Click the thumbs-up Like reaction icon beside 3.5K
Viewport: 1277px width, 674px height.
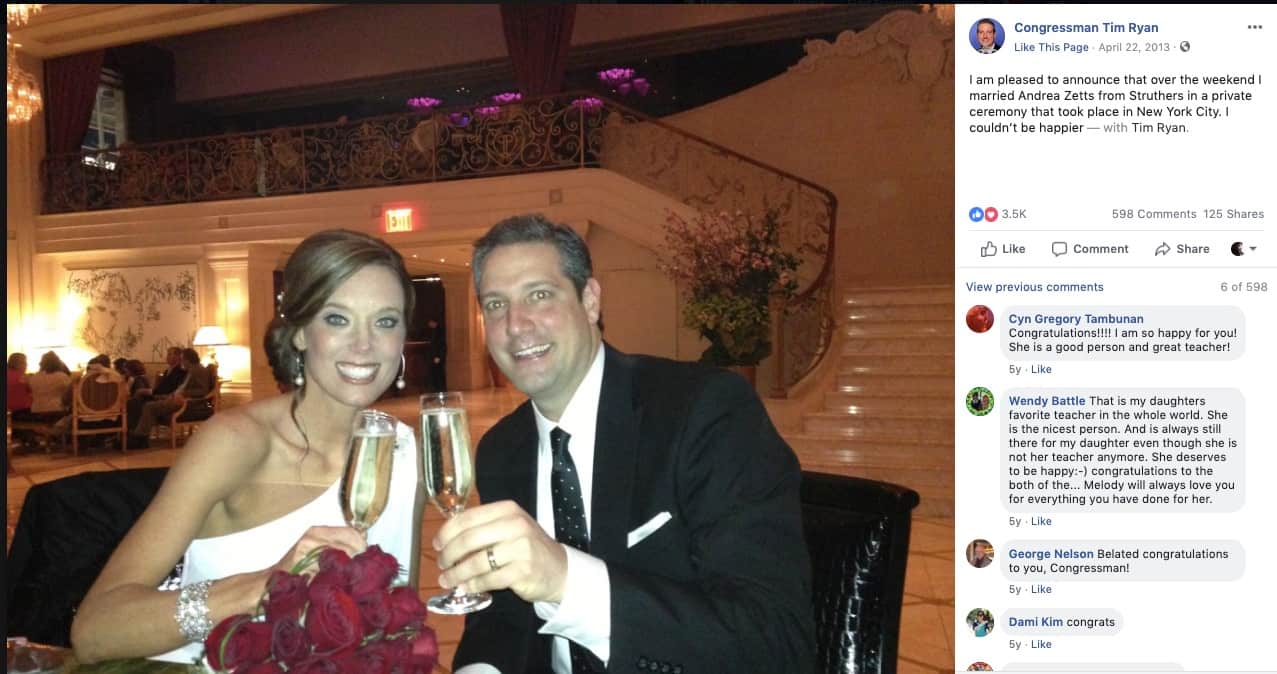point(976,214)
